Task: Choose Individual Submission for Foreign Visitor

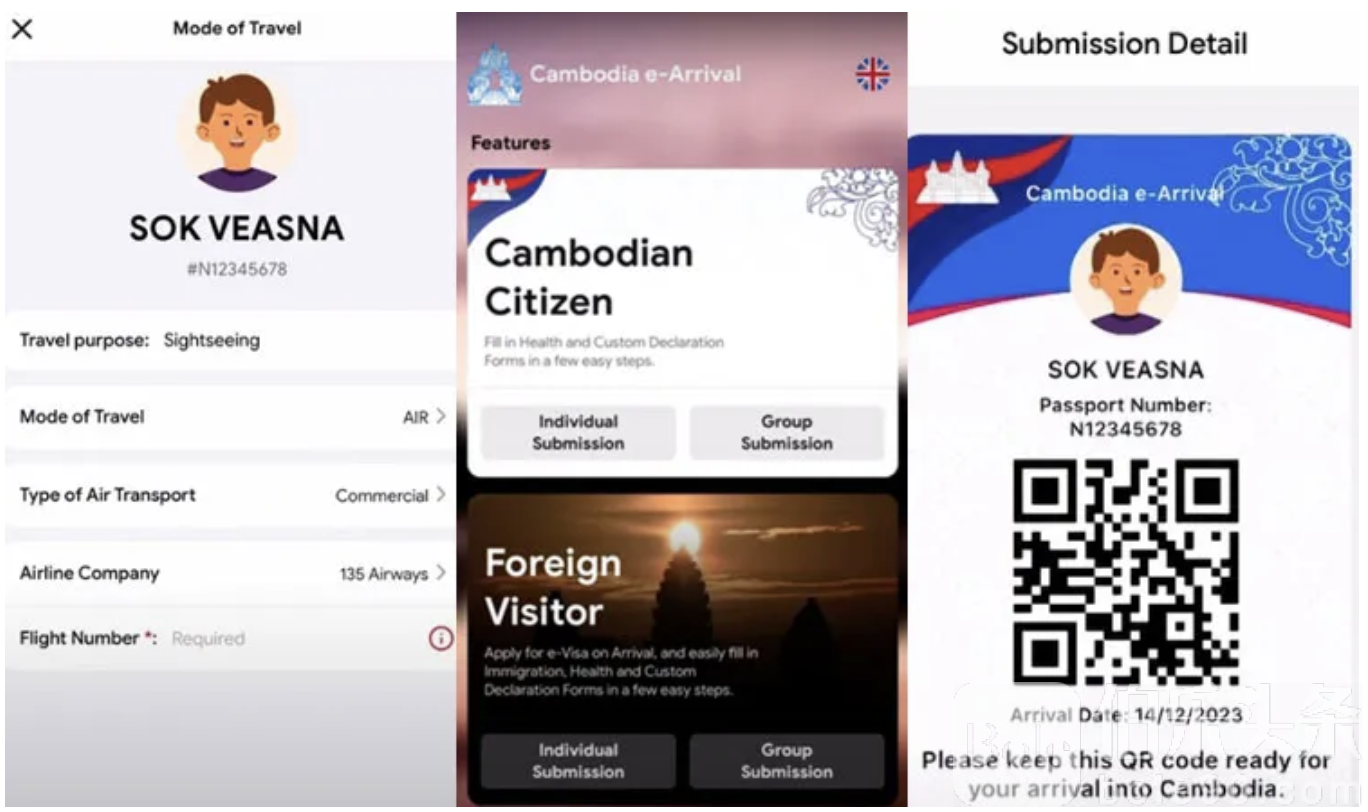Action: click(578, 761)
